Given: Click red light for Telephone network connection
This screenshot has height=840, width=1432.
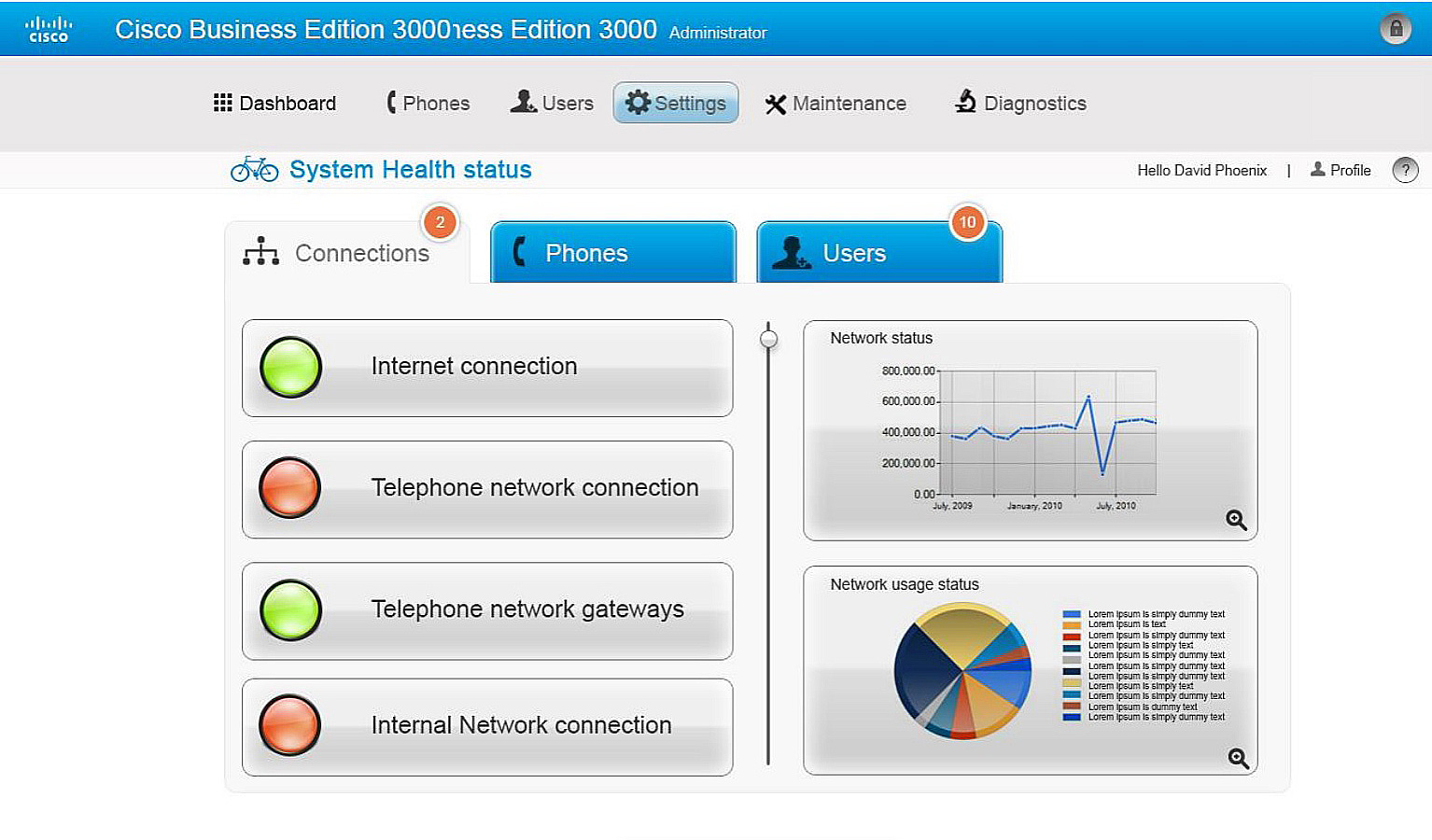Looking at the screenshot, I should pyautogui.click(x=290, y=487).
